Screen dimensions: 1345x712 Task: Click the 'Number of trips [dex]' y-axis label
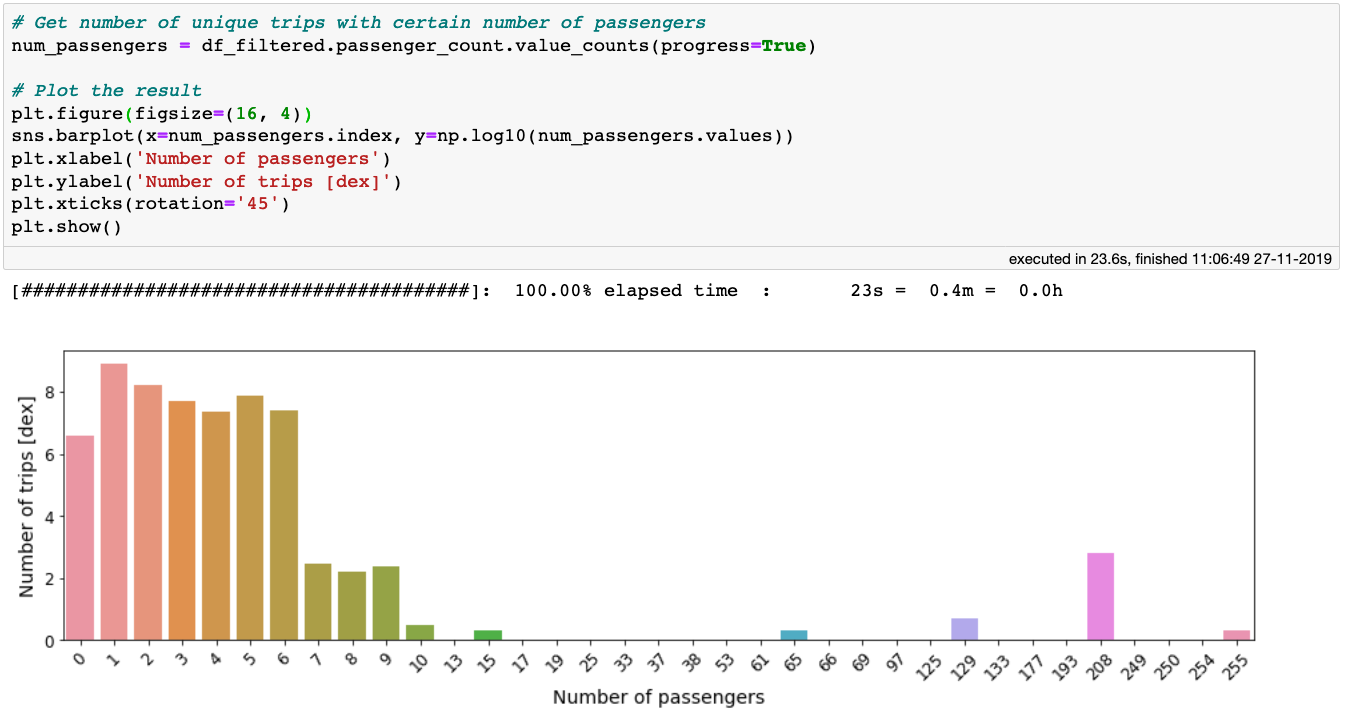click(x=27, y=494)
